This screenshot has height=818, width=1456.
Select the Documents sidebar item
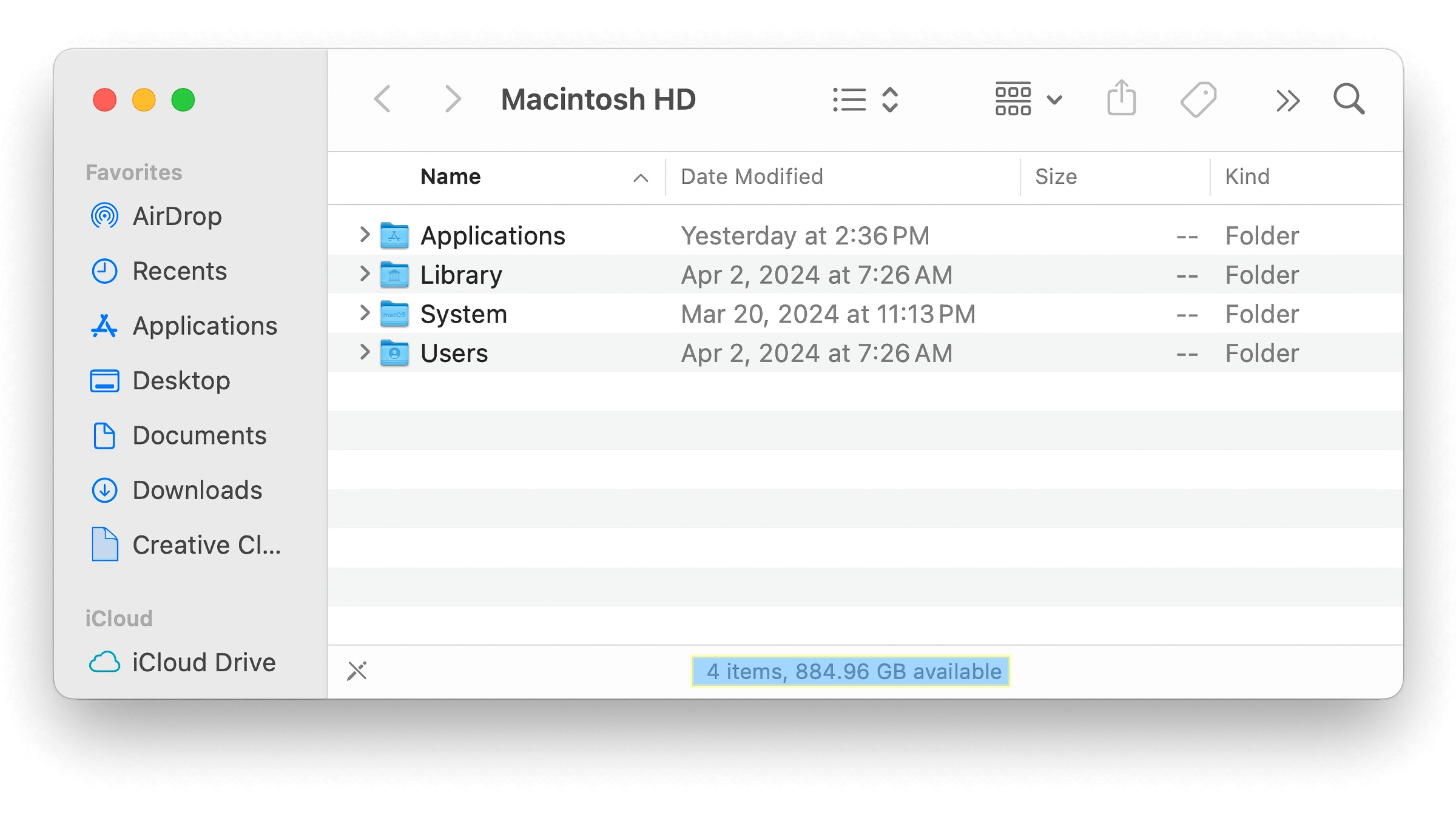pos(199,435)
